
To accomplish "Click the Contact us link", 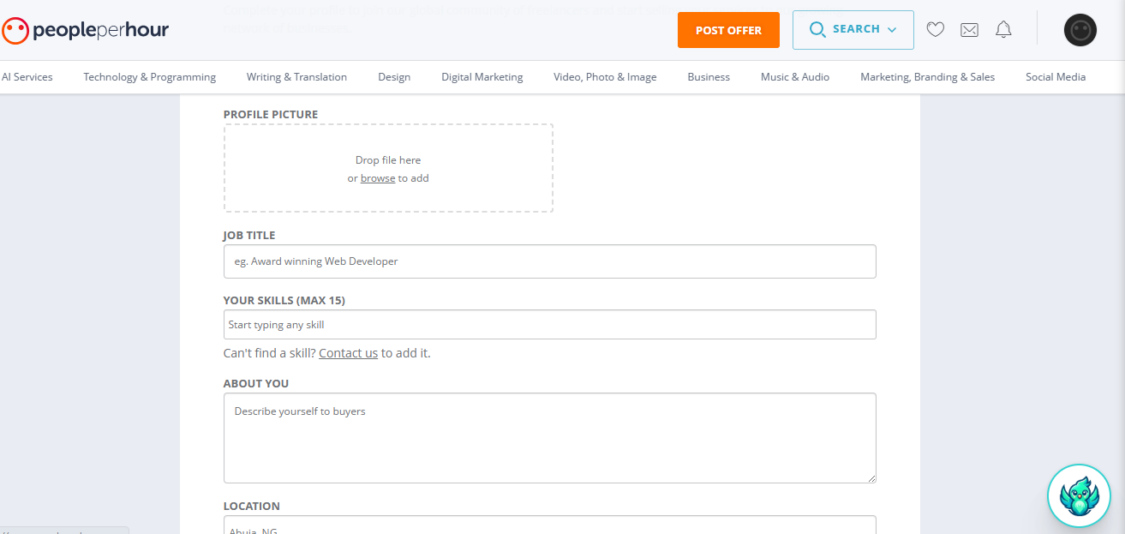I will [348, 353].
